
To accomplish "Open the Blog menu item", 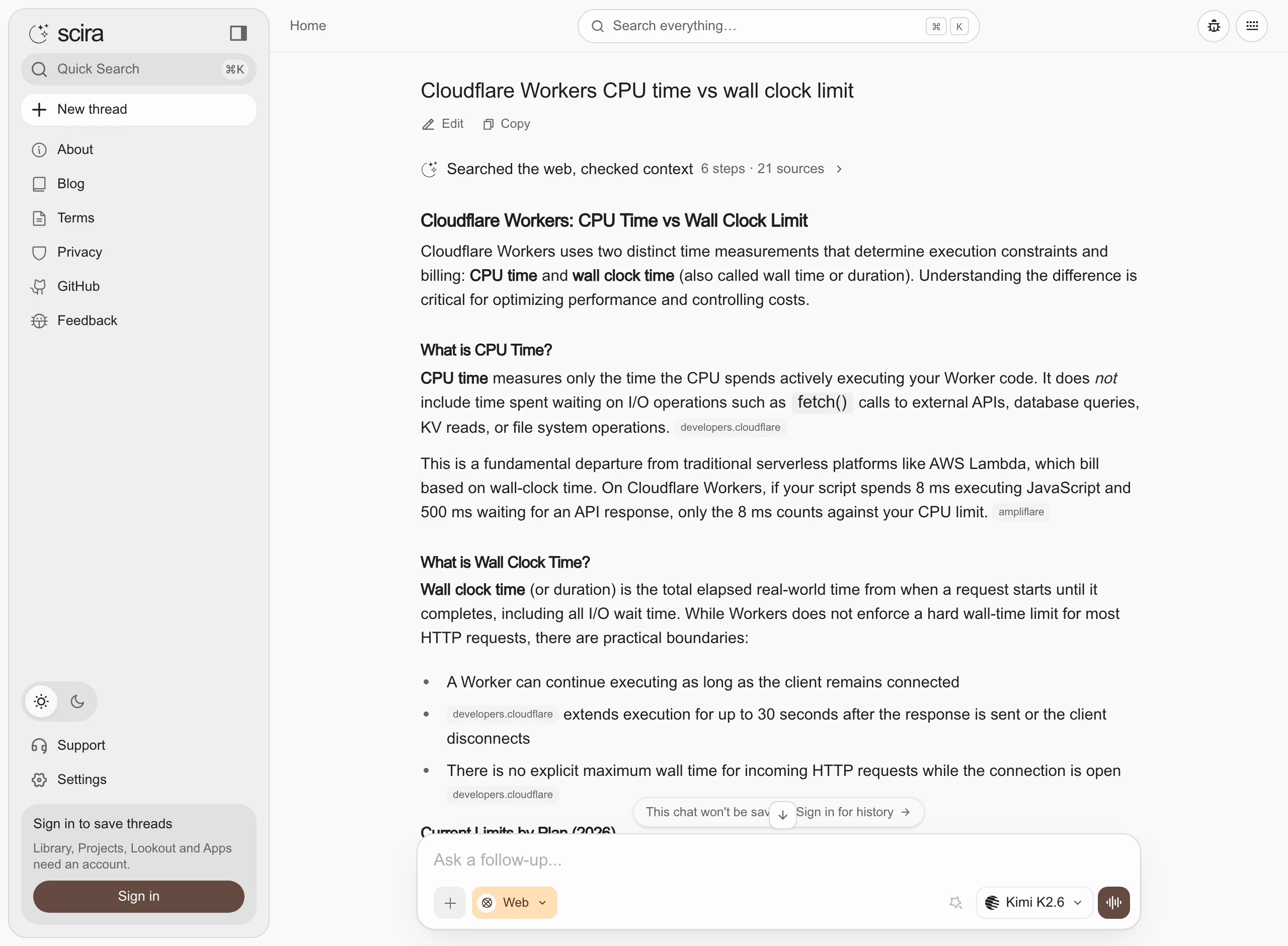I will 138,184.
